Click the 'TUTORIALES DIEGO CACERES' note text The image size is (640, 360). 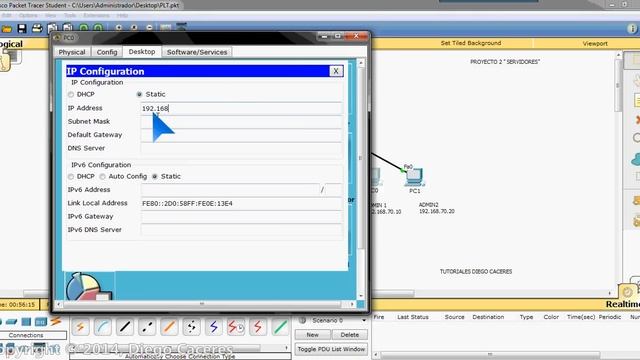click(x=476, y=271)
